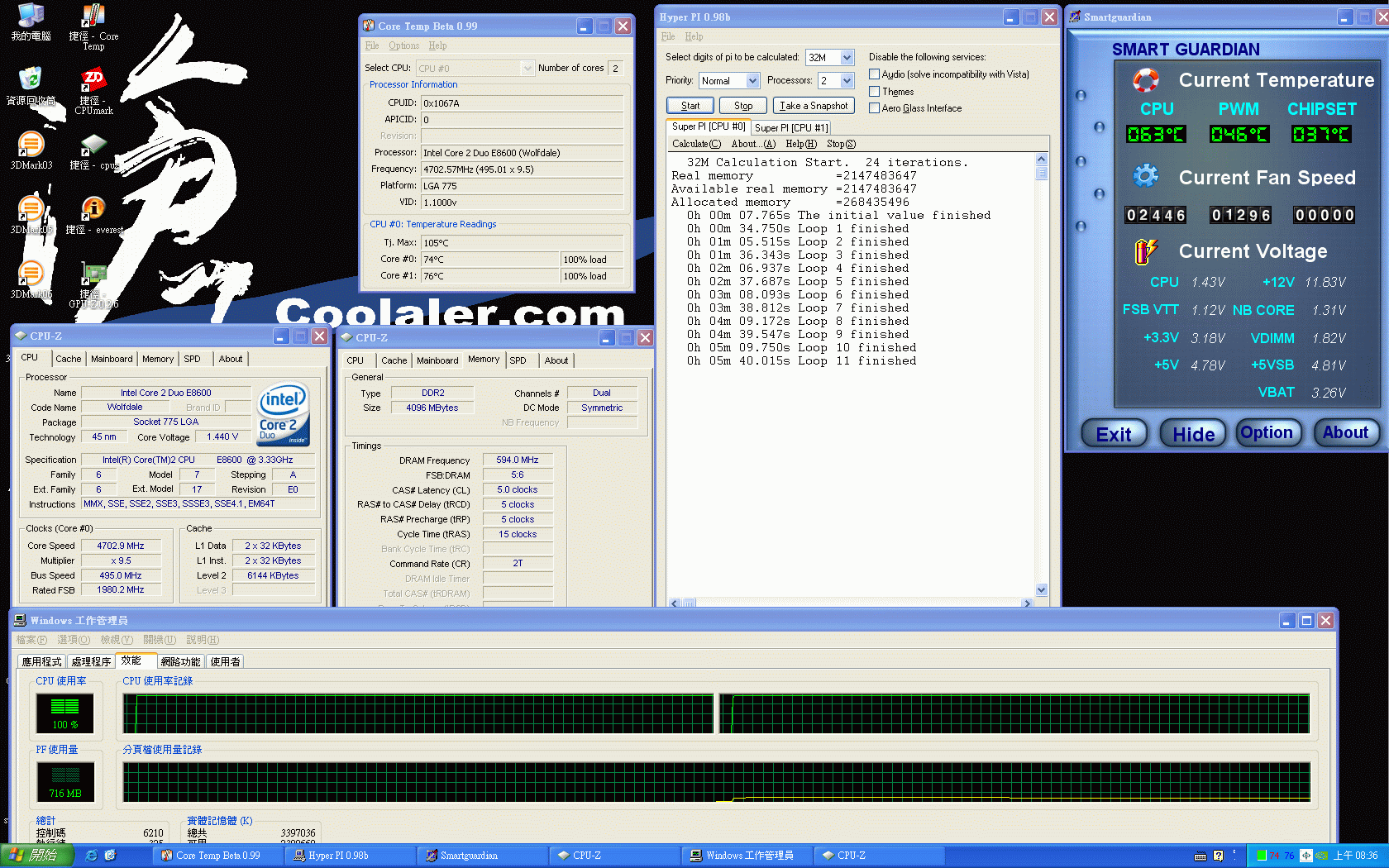Switch to Mainboard tab in left CPU-Z window
Screen dimensions: 1389x868
pyautogui.click(x=112, y=359)
